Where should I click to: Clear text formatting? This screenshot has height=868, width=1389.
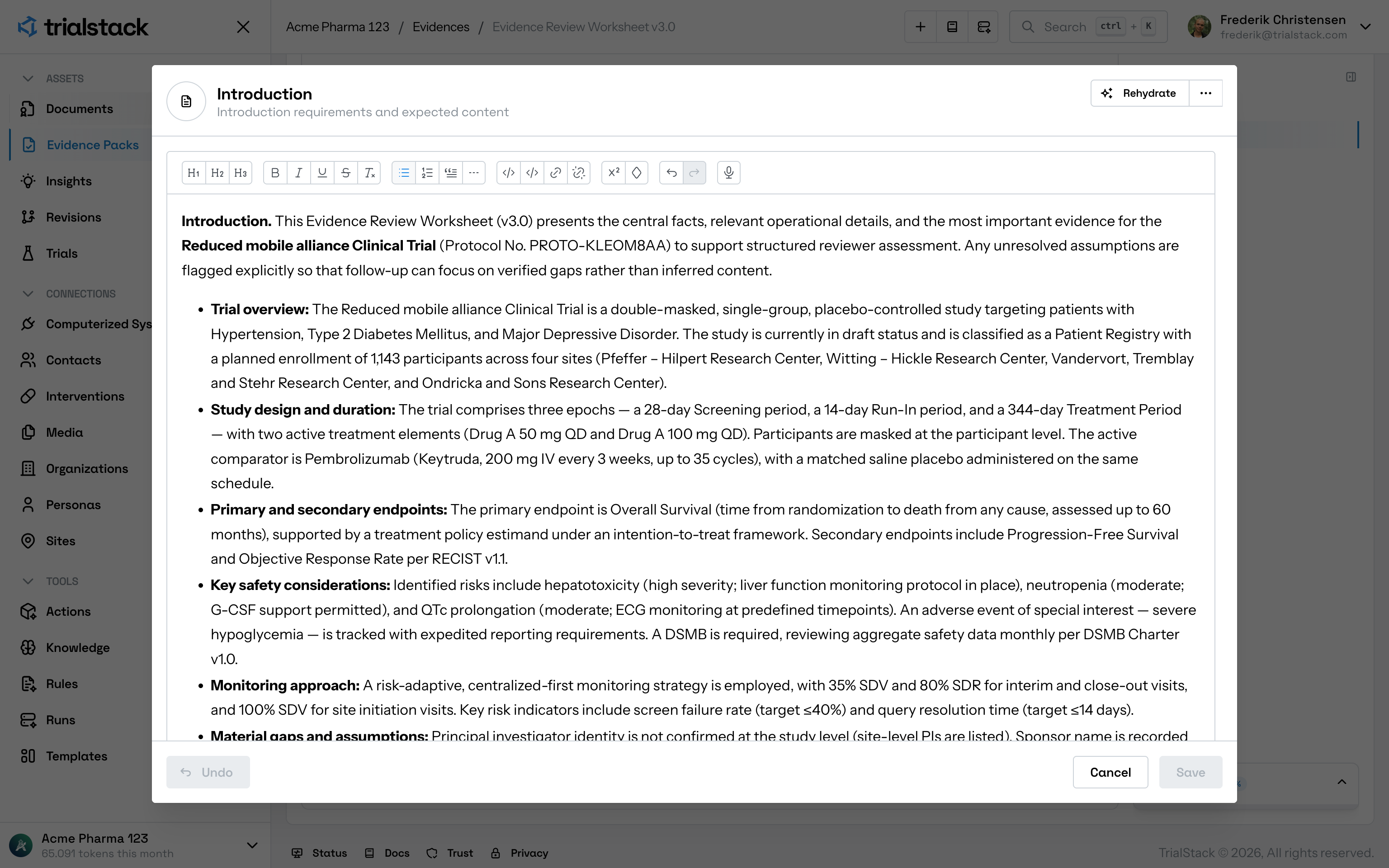tap(369, 173)
